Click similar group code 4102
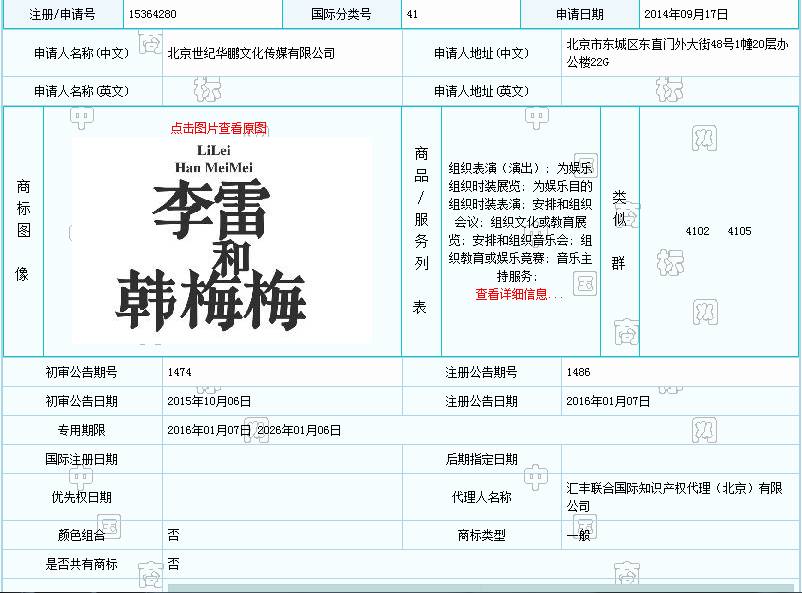The width and height of the screenshot is (802, 593). 697,231
